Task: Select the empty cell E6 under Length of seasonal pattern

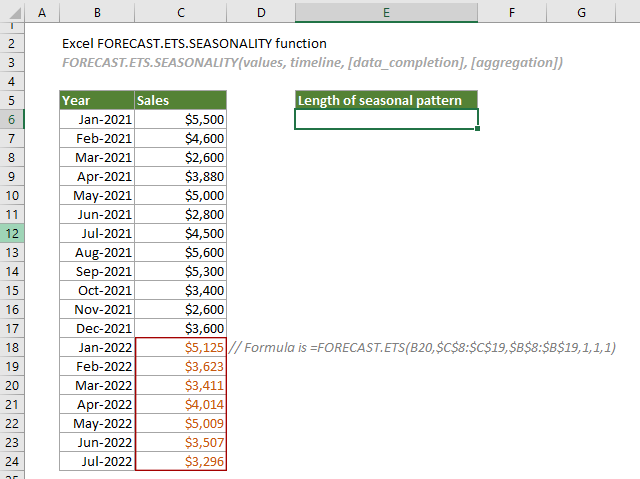Action: (386, 119)
